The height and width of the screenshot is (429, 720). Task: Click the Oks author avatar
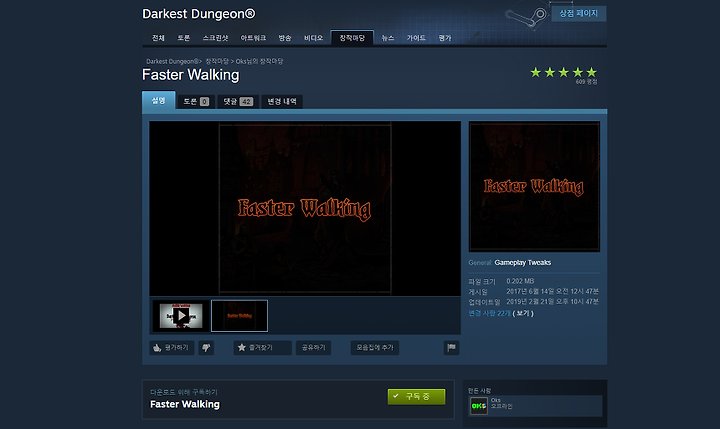click(478, 406)
